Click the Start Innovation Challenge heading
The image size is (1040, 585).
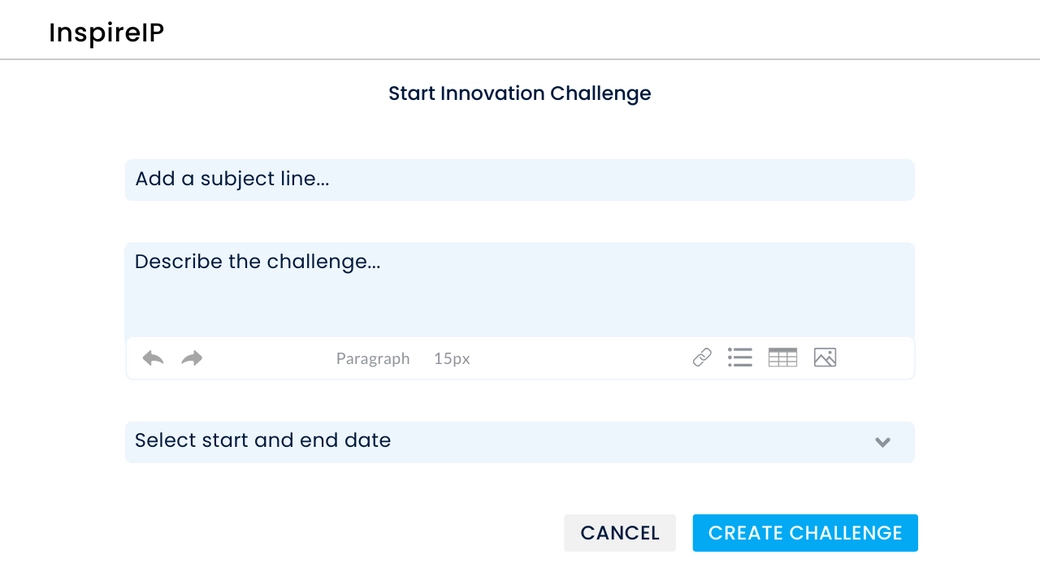tap(520, 94)
